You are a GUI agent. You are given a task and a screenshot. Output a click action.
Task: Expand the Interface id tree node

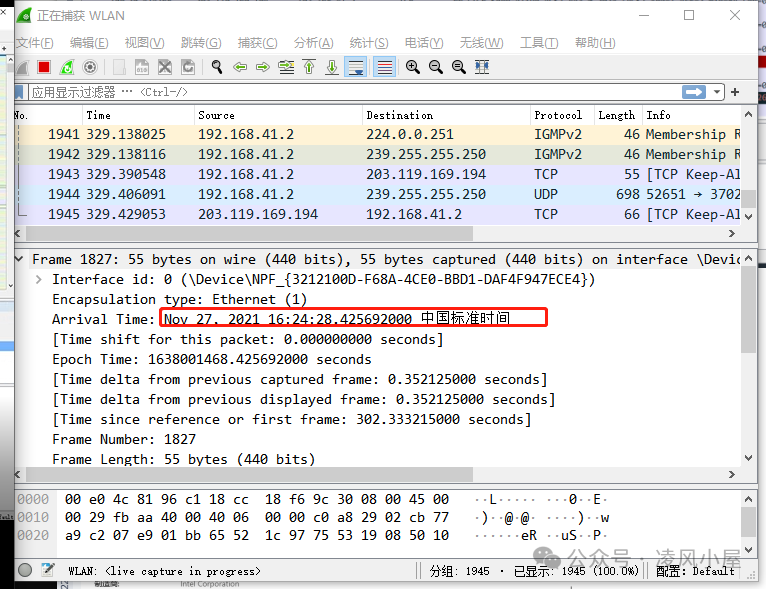38,279
